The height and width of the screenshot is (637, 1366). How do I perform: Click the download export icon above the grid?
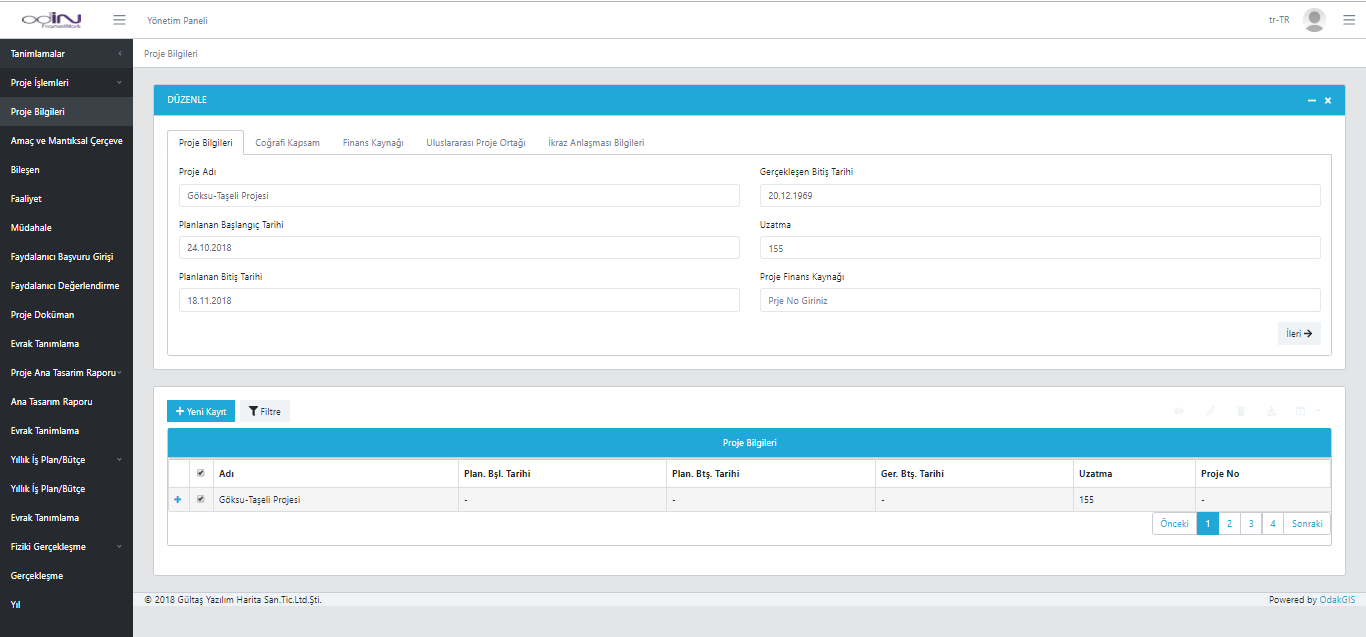(x=1271, y=411)
